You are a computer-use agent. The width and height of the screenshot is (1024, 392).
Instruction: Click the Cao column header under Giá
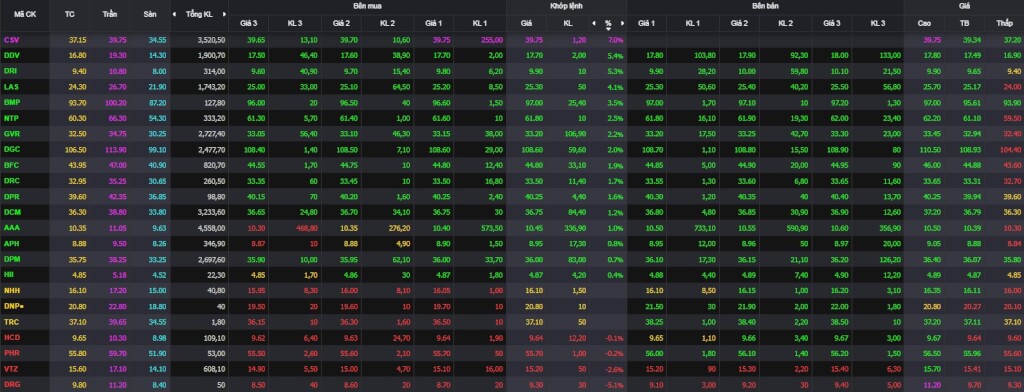coord(924,23)
